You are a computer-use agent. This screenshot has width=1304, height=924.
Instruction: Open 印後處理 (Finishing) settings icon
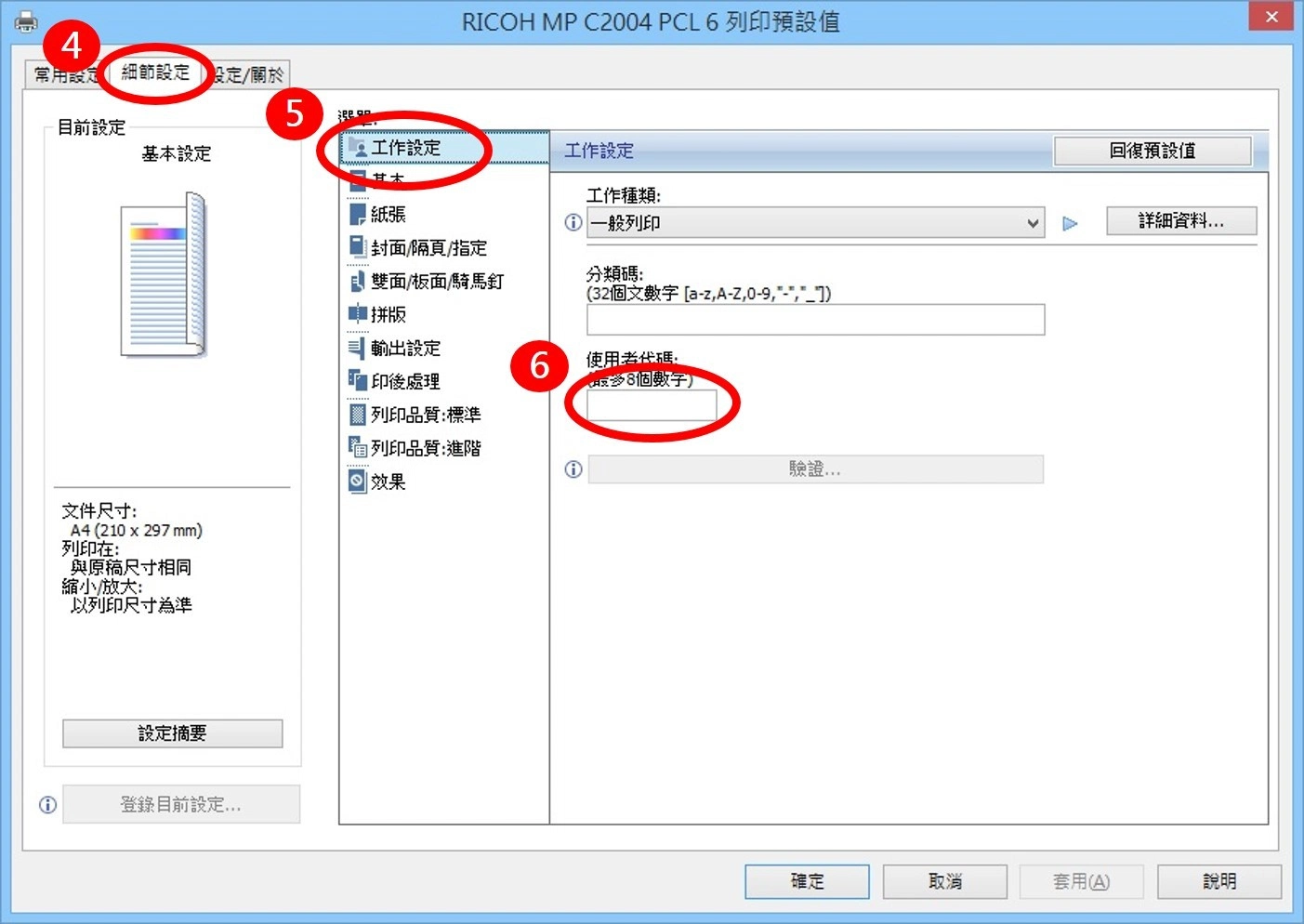click(x=358, y=381)
